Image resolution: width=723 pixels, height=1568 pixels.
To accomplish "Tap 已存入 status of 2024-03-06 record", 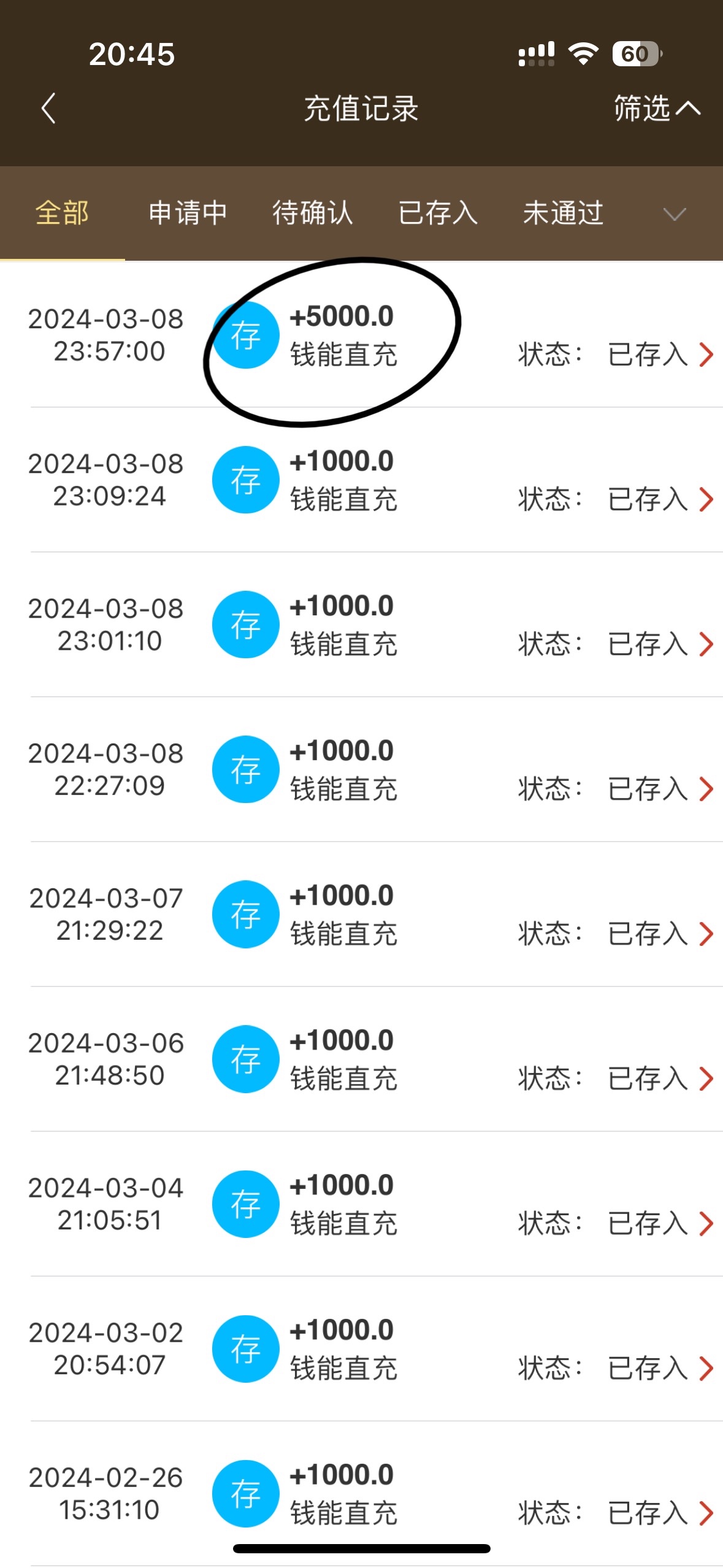I will (648, 1078).
